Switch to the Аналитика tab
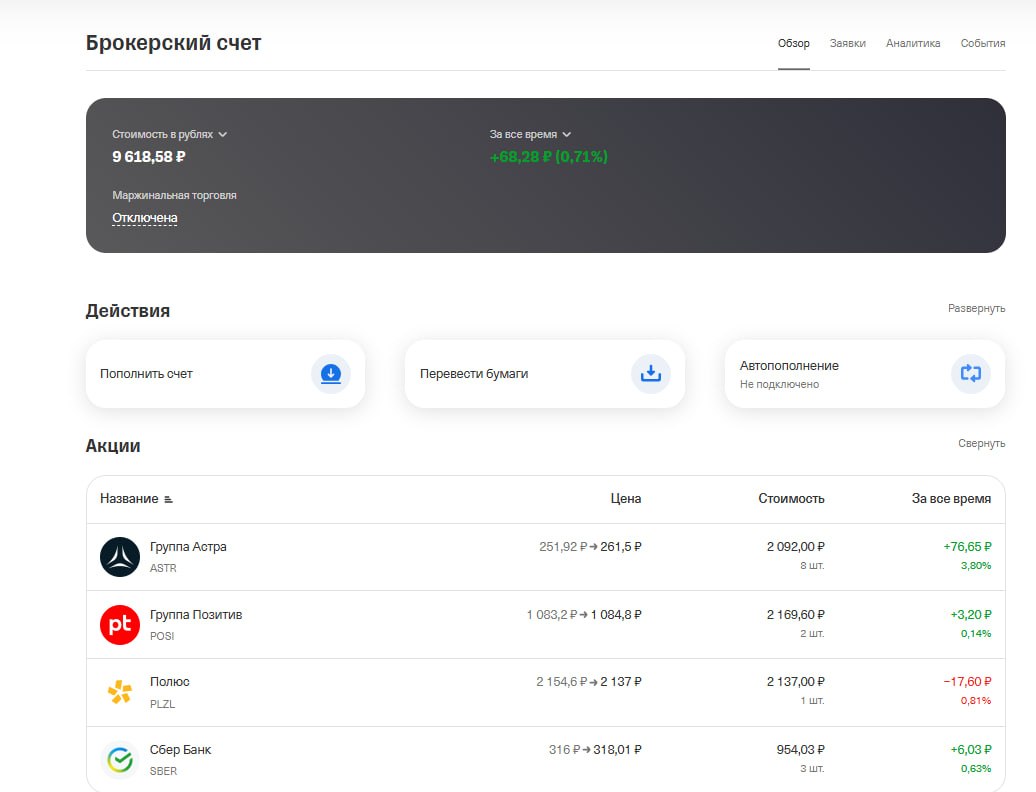The width and height of the screenshot is (1036, 792). (x=912, y=44)
